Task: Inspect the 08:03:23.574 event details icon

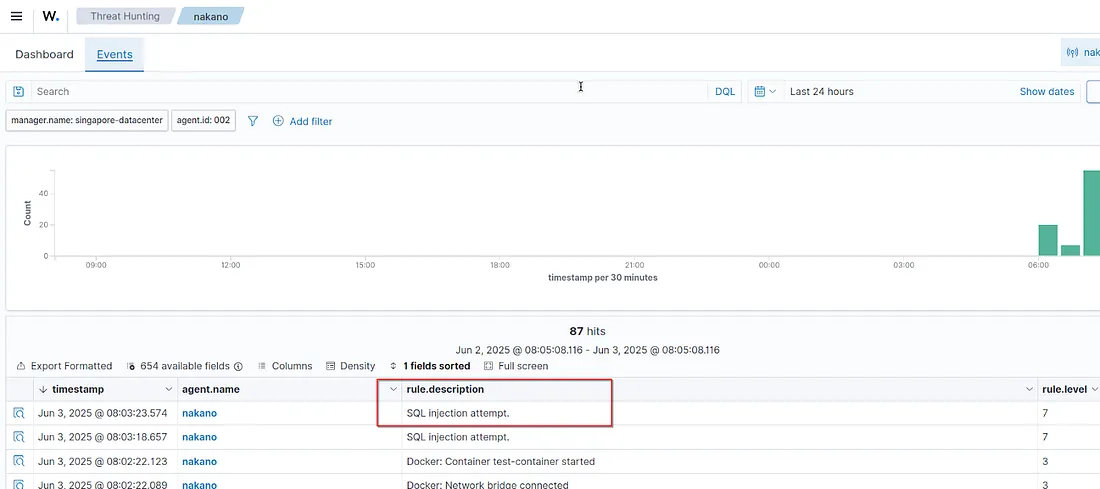Action: (x=18, y=413)
